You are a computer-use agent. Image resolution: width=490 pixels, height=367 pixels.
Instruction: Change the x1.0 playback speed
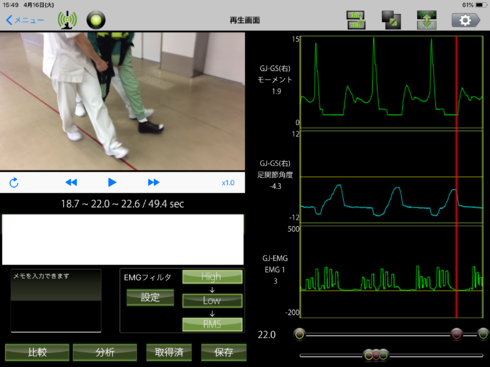228,183
